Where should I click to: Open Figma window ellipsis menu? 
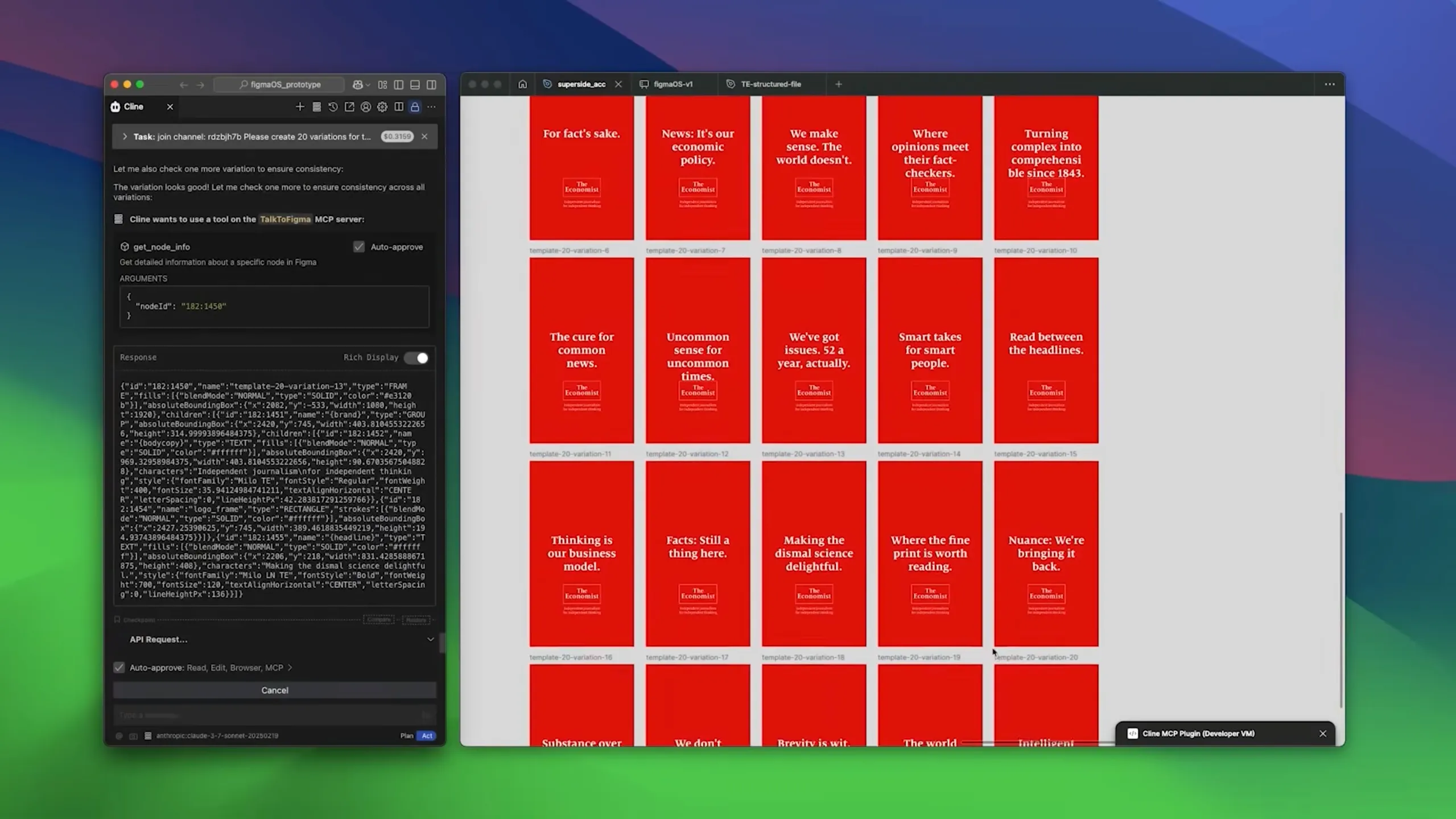1330,84
